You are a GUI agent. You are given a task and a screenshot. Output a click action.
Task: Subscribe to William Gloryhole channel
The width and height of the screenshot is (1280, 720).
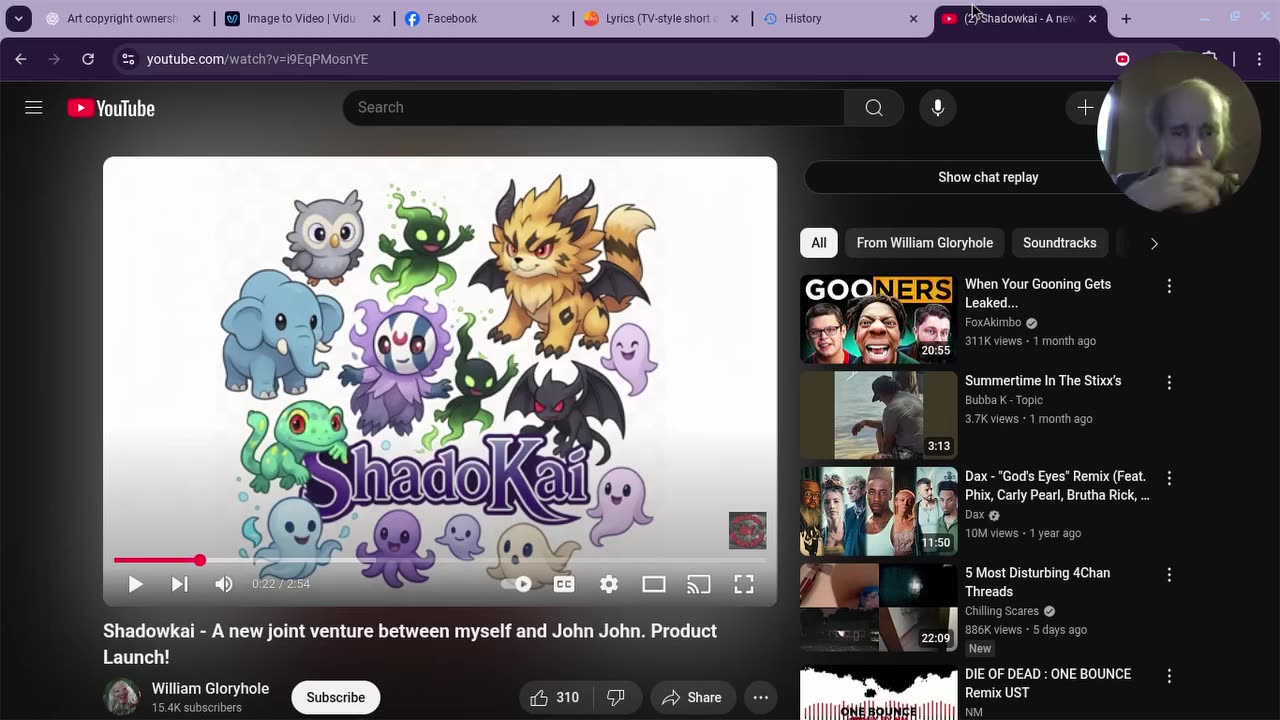pos(336,698)
